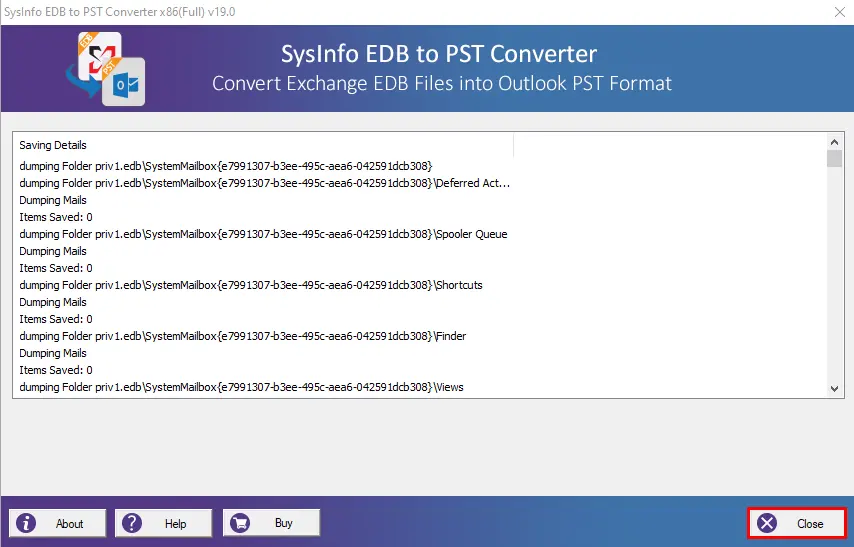Select the row ending in 'Views'
The height and width of the screenshot is (547, 854).
[241, 387]
